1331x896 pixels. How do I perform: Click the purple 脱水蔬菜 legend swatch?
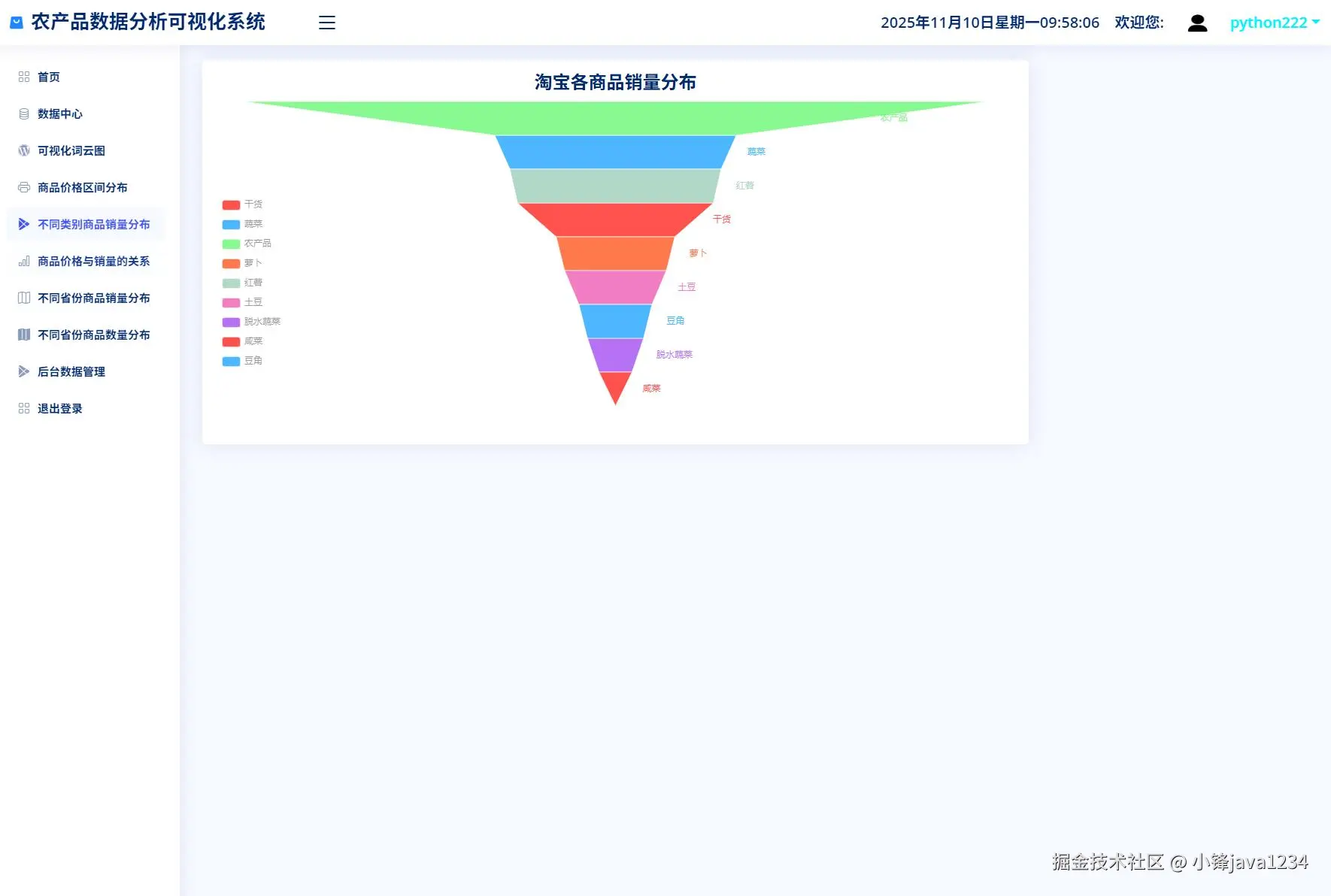(231, 322)
